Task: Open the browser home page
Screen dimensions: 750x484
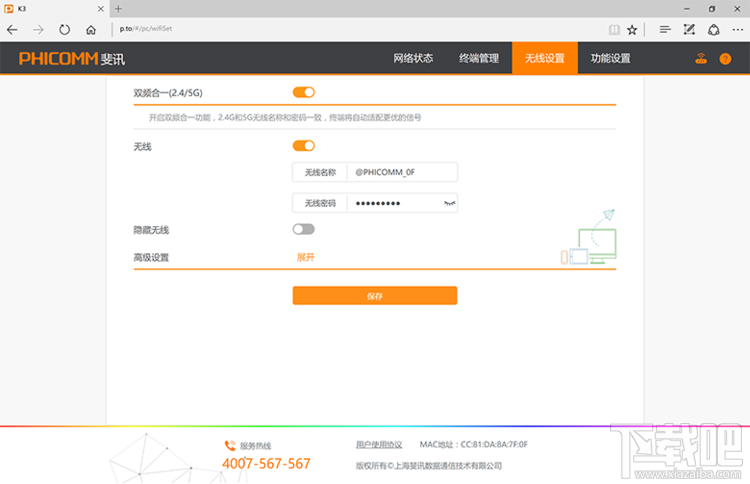Action: 91,30
